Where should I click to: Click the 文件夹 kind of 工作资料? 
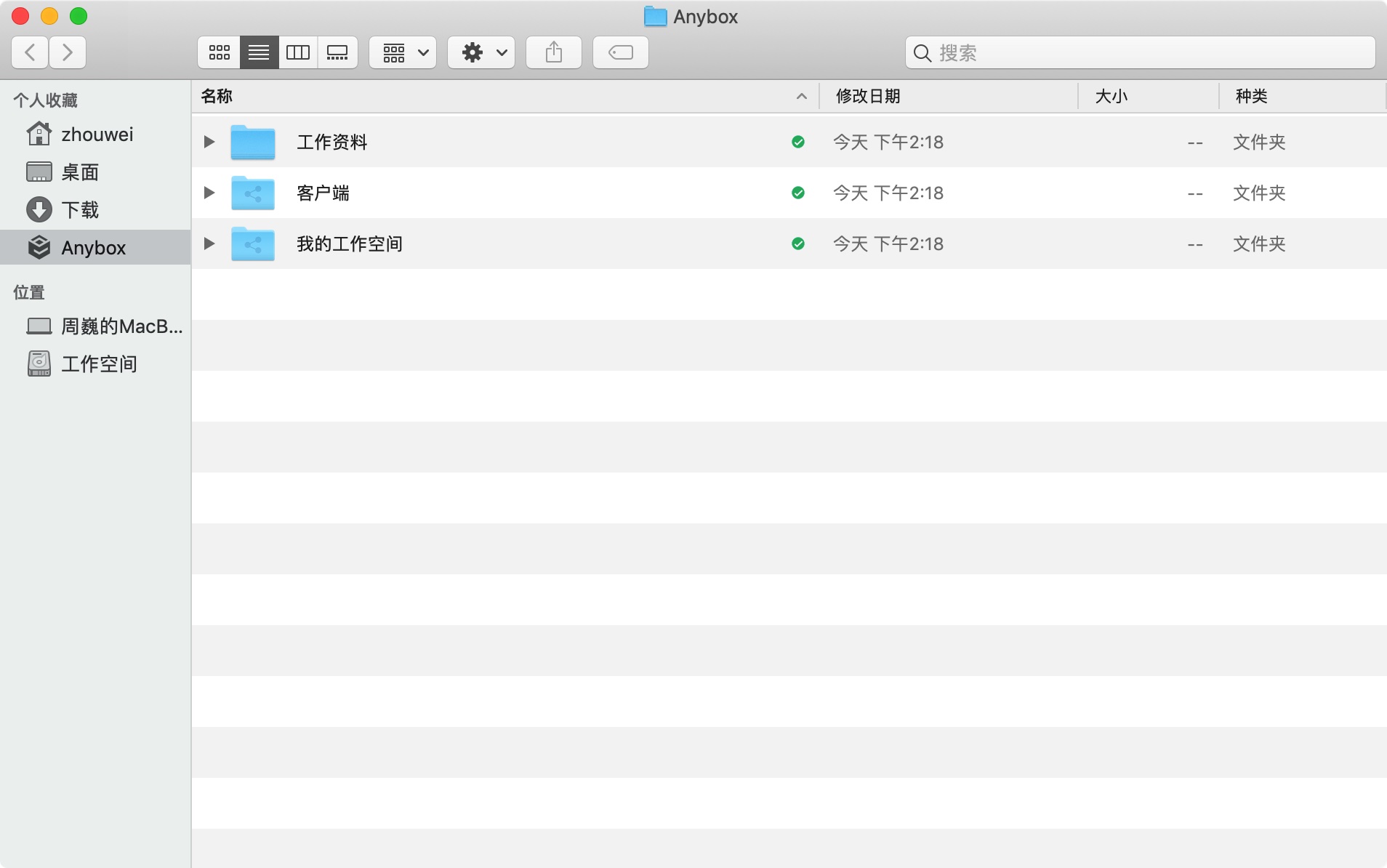coord(1260,142)
